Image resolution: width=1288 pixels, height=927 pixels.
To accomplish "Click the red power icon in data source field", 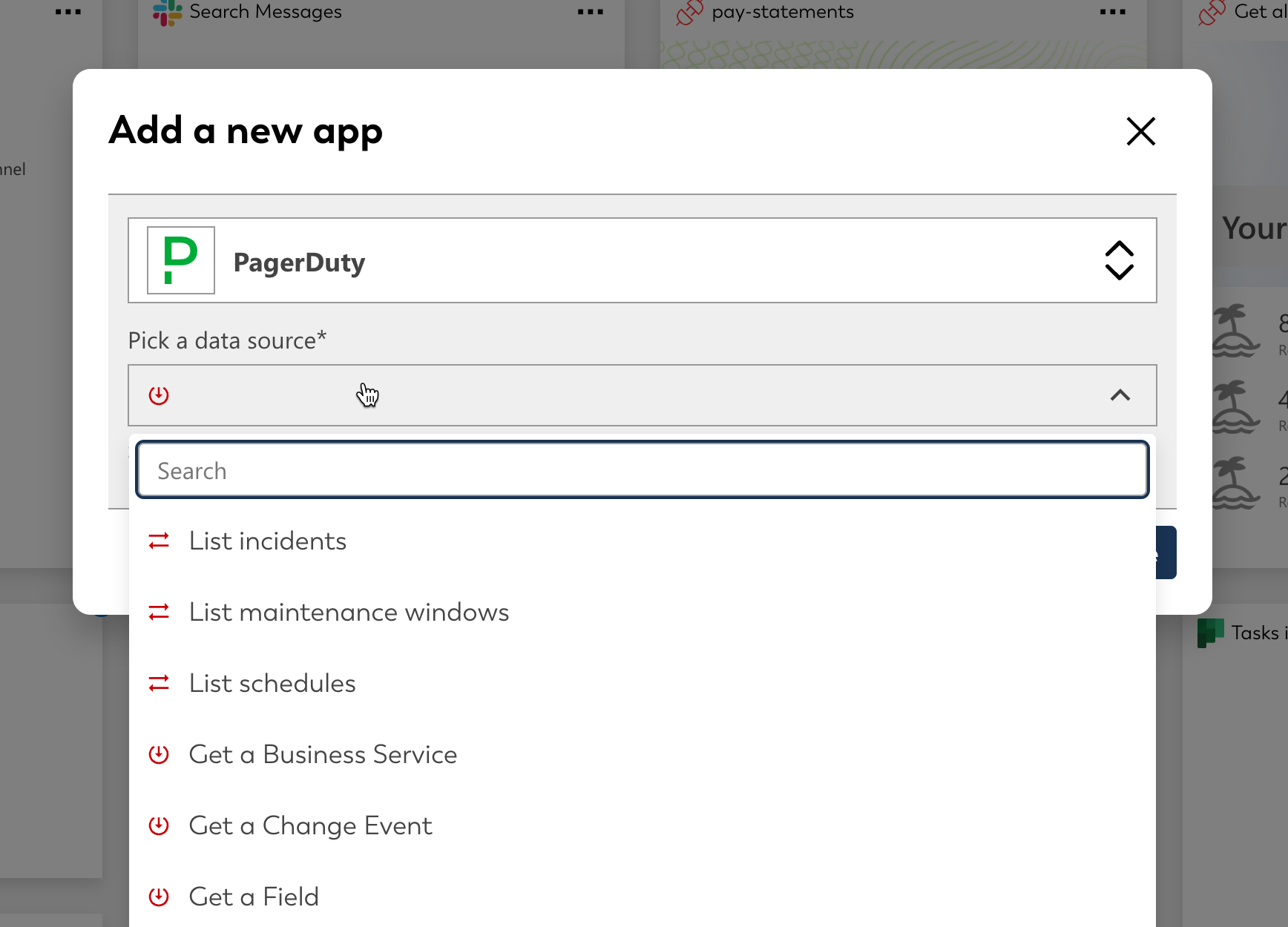I will 159,395.
